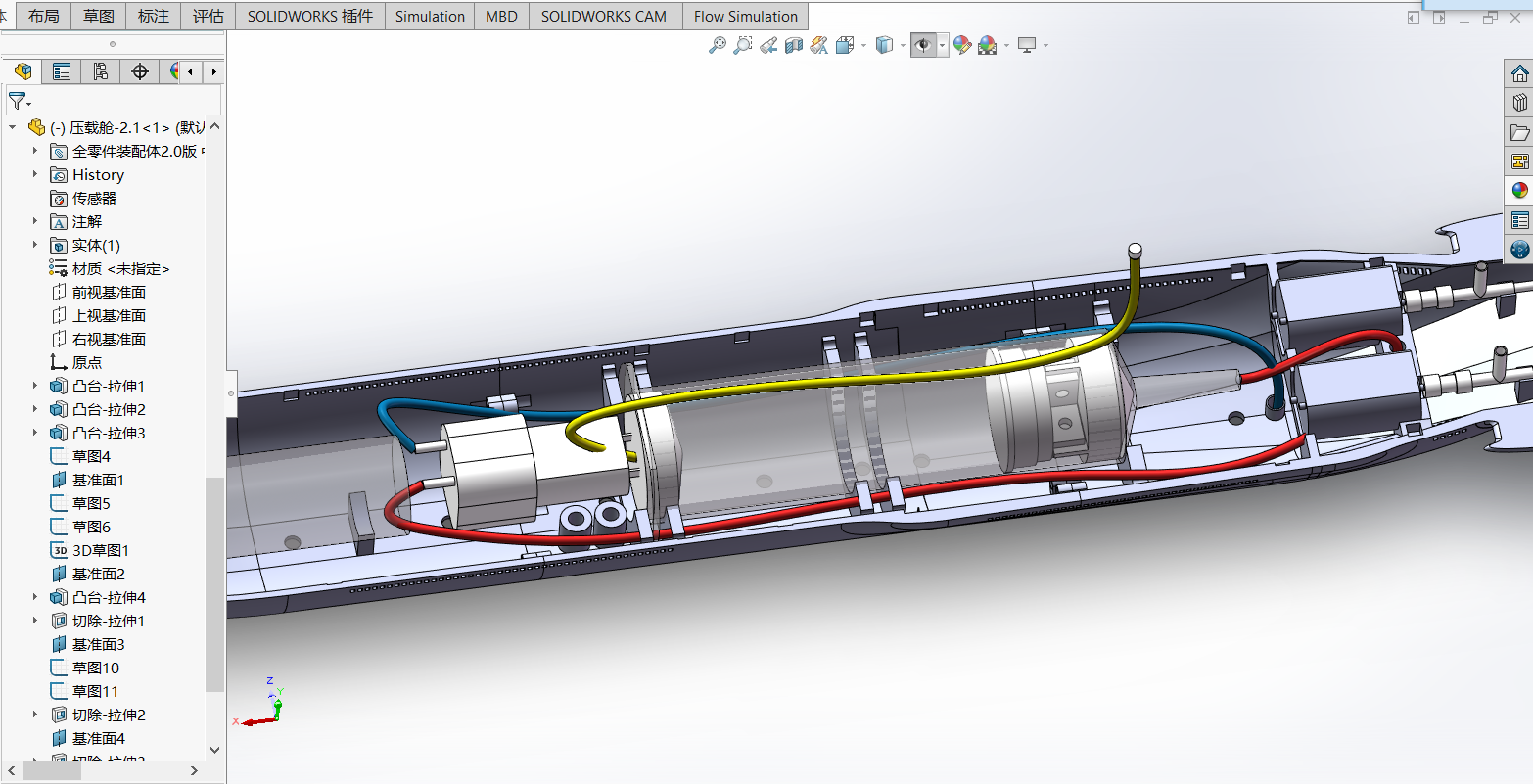
Task: Click the Zoom to Fit magnifier icon
Action: 718,45
